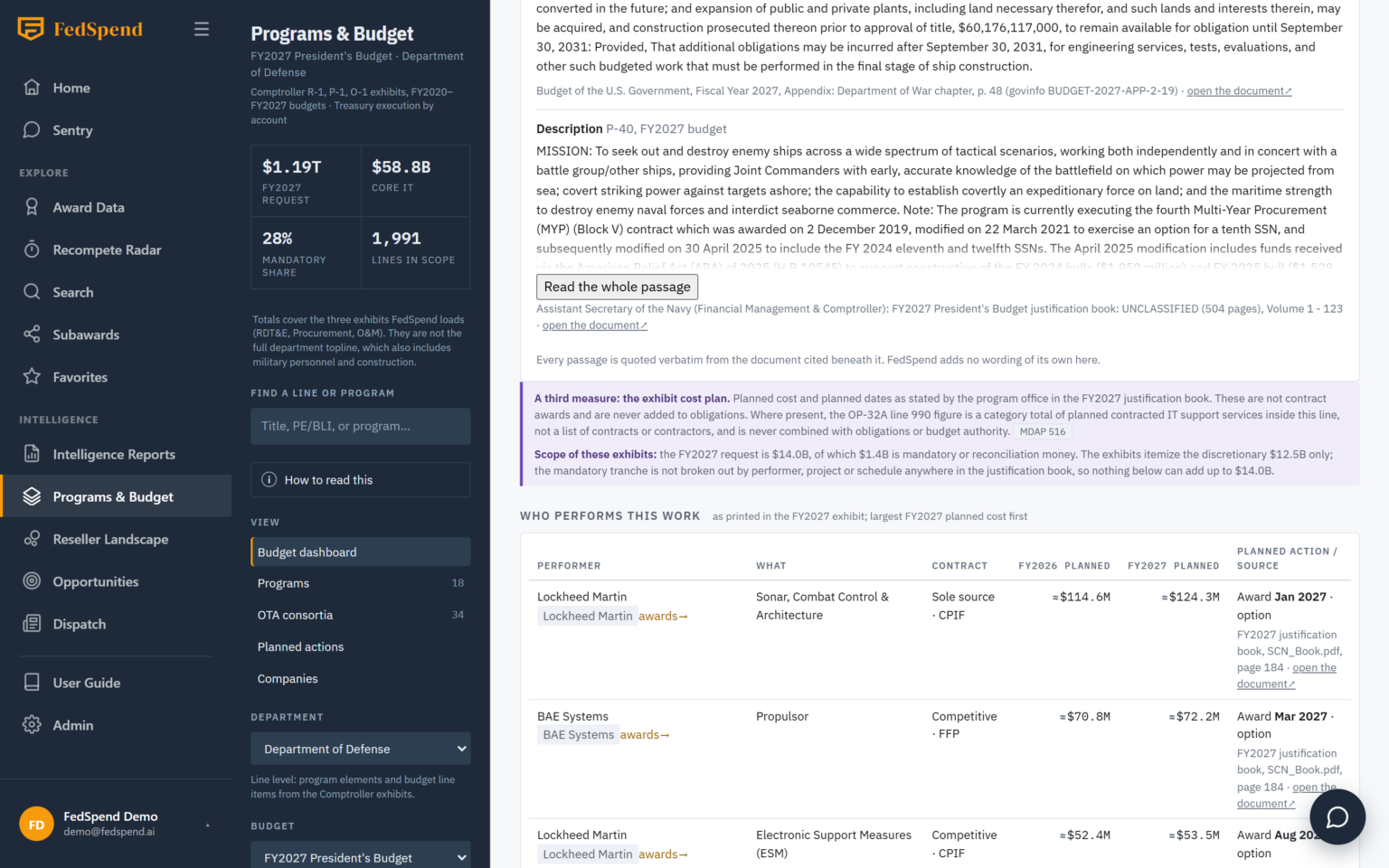Viewport: 1389px width, 868px height.
Task: Open the floating chat bubble button
Action: [1337, 816]
